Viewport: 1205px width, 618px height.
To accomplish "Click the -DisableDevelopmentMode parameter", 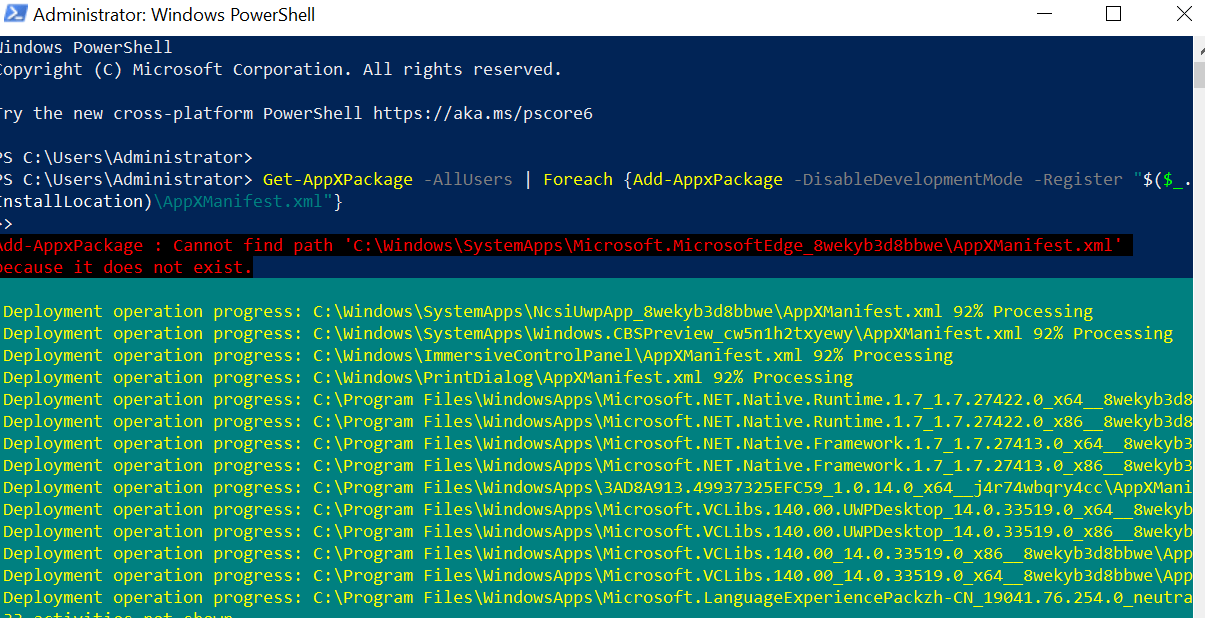I will tap(908, 179).
